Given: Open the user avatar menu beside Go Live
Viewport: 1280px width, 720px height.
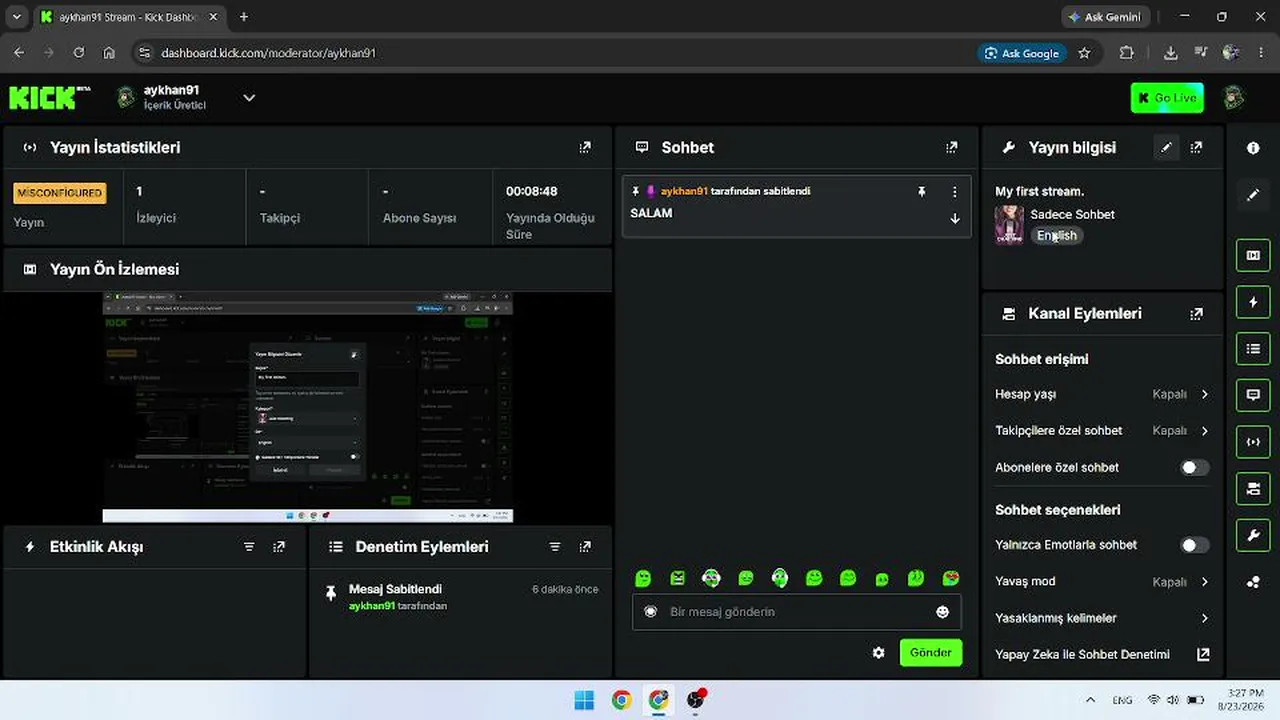Looking at the screenshot, I should click(1234, 97).
